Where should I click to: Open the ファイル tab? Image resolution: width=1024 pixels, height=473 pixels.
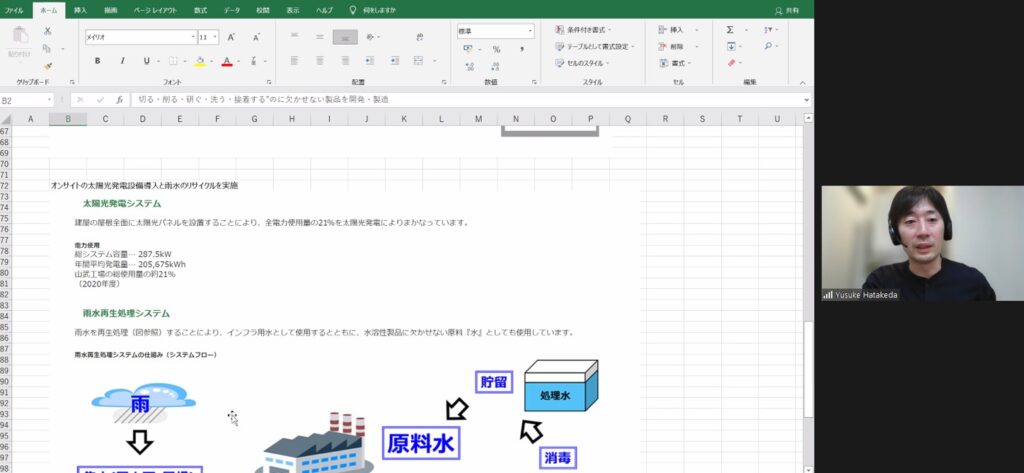click(x=14, y=10)
